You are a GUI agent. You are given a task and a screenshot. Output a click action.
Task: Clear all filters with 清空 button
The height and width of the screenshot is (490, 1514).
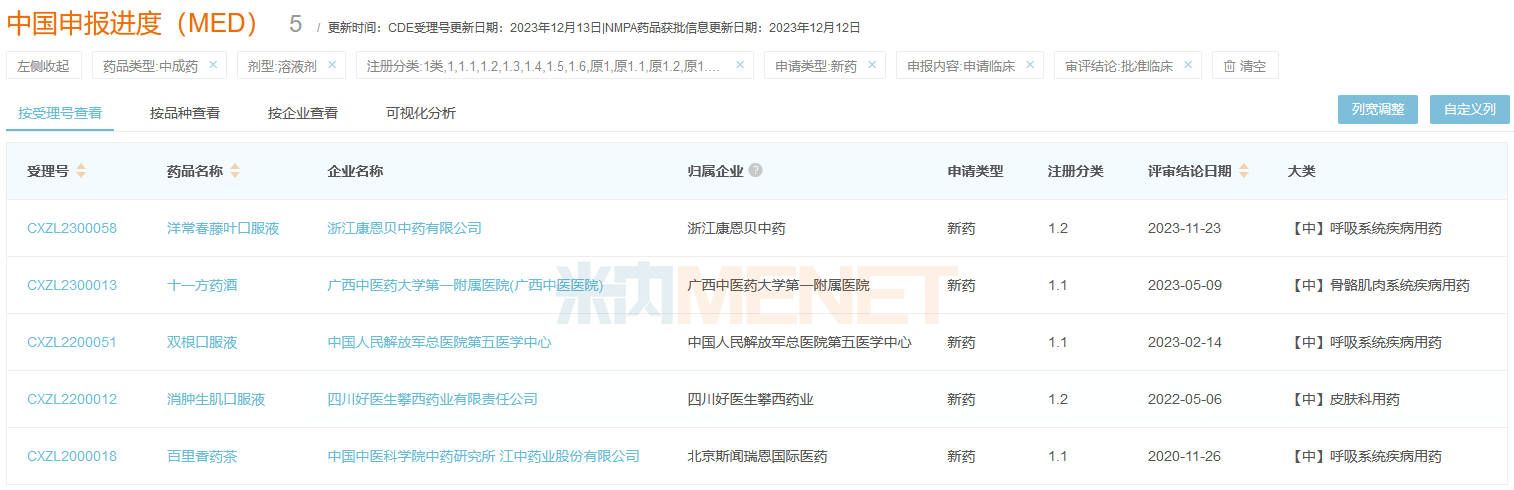click(1245, 66)
